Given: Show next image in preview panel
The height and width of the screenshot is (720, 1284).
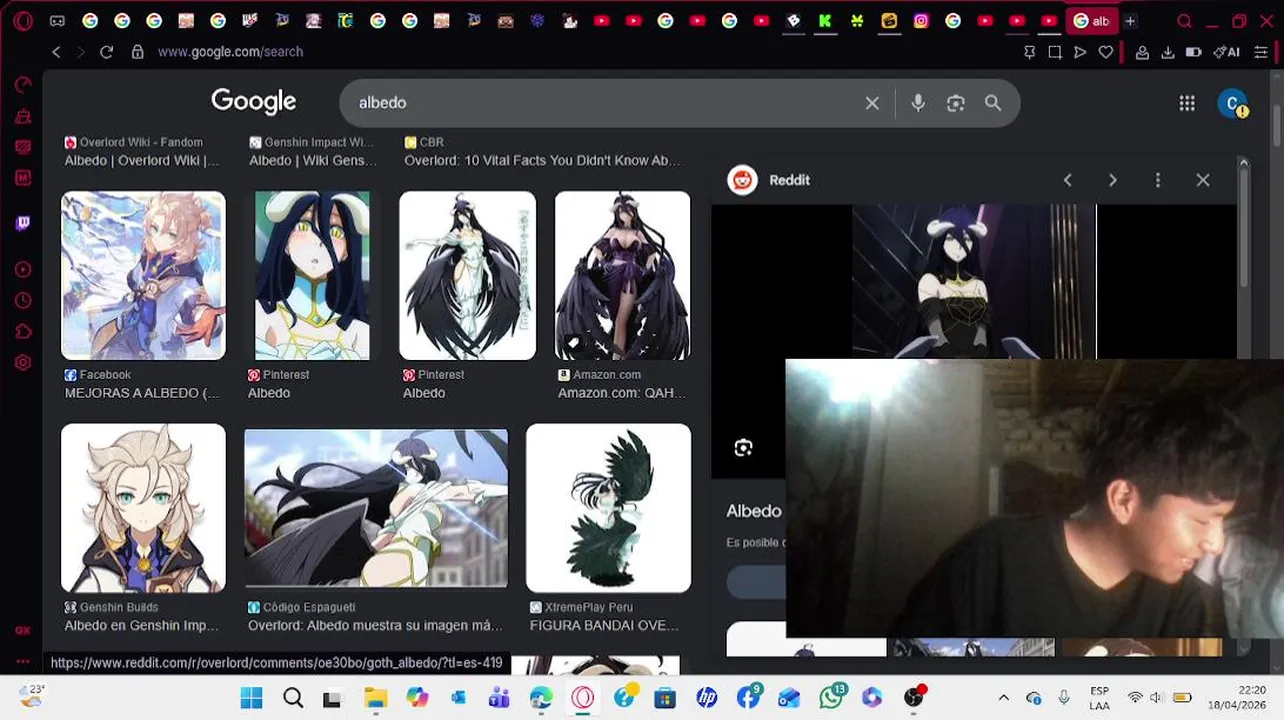Looking at the screenshot, I should point(1112,180).
